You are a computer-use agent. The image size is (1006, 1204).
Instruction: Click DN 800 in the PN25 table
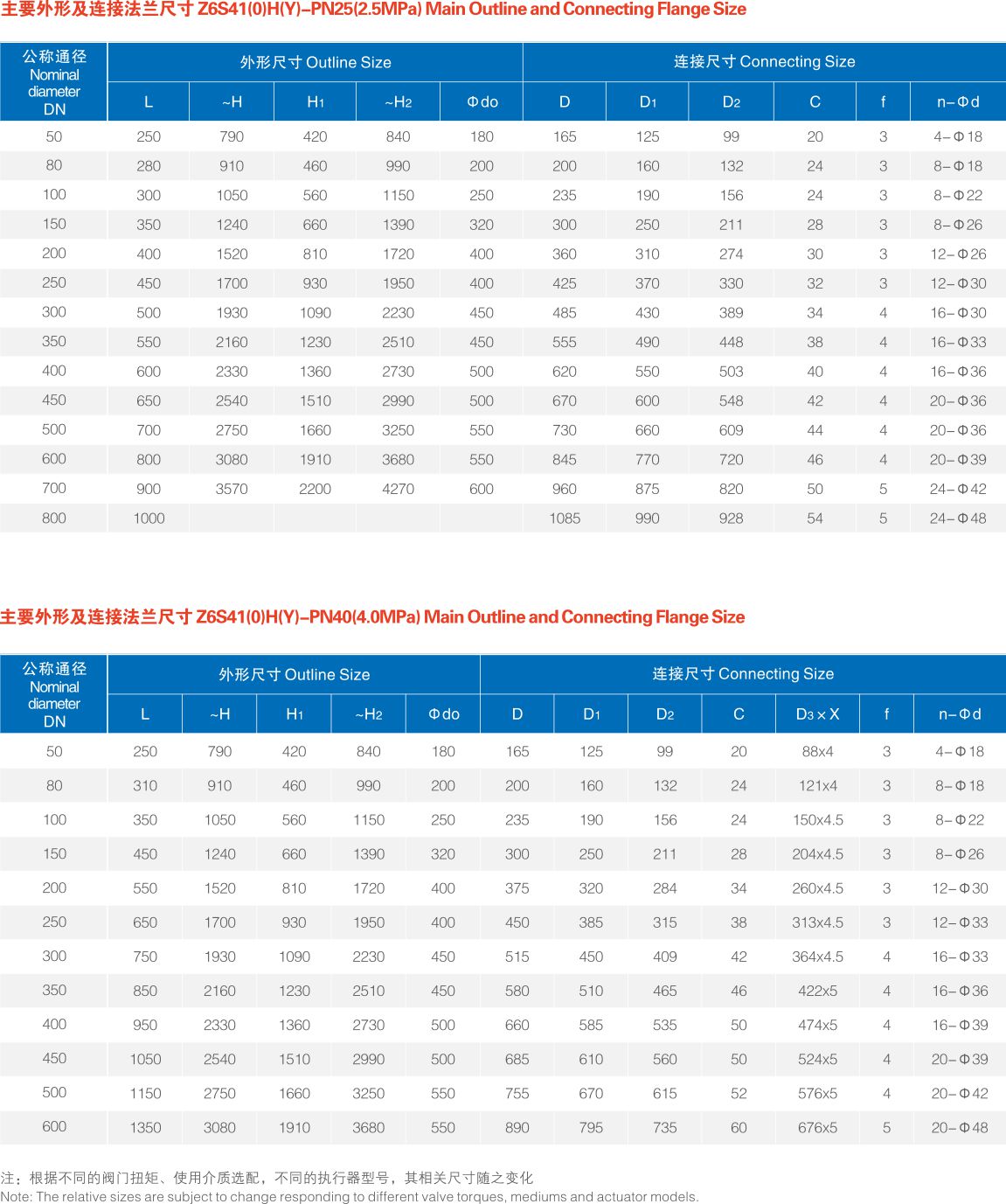(54, 518)
